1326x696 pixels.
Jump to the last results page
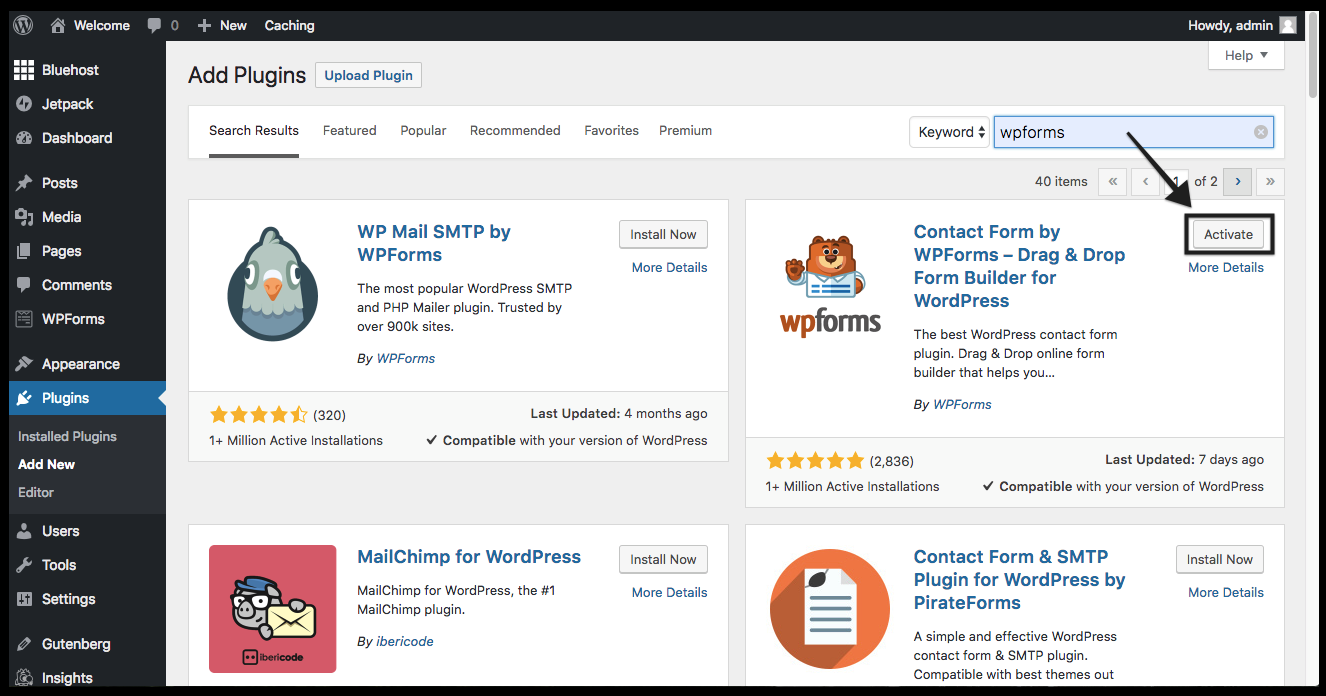(x=1271, y=181)
